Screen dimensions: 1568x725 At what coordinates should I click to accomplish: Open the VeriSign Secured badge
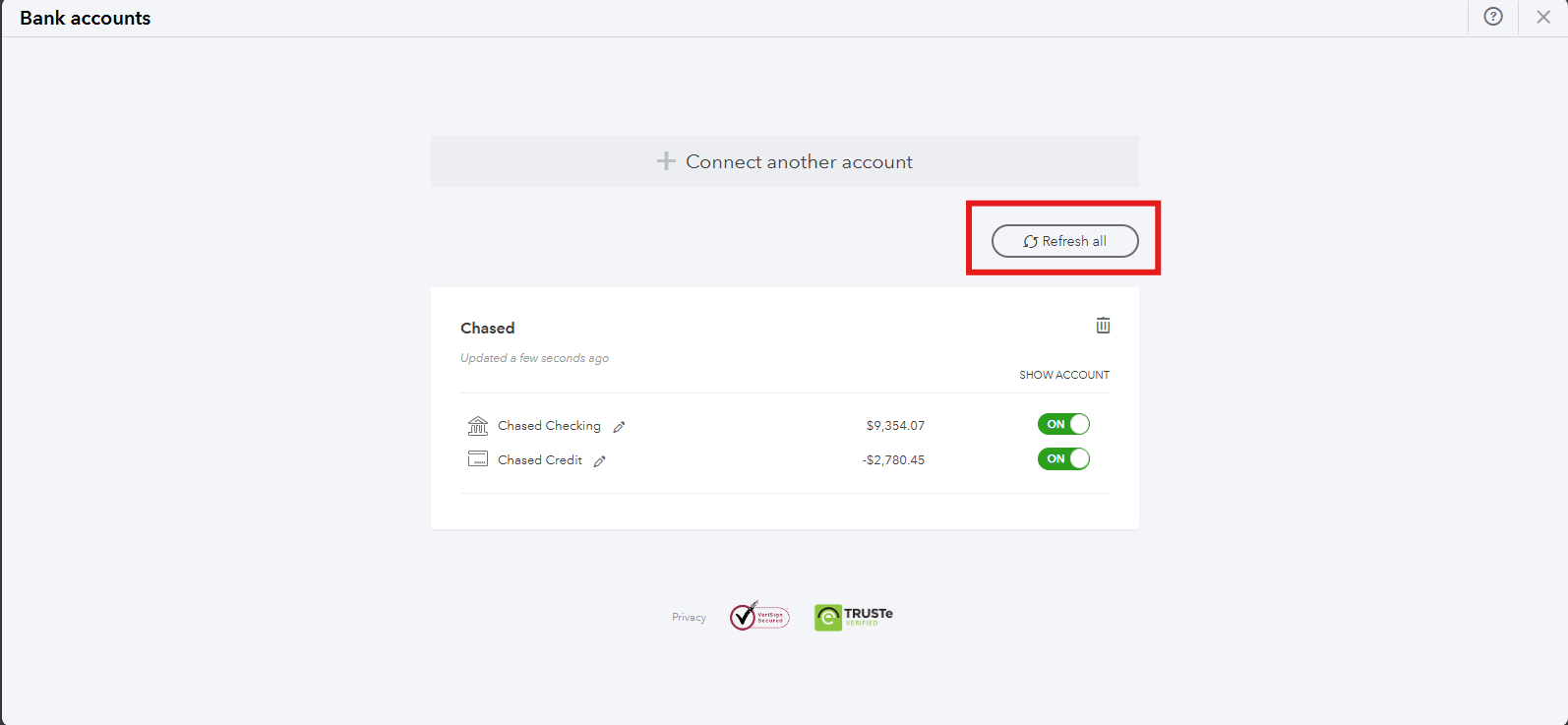[759, 616]
